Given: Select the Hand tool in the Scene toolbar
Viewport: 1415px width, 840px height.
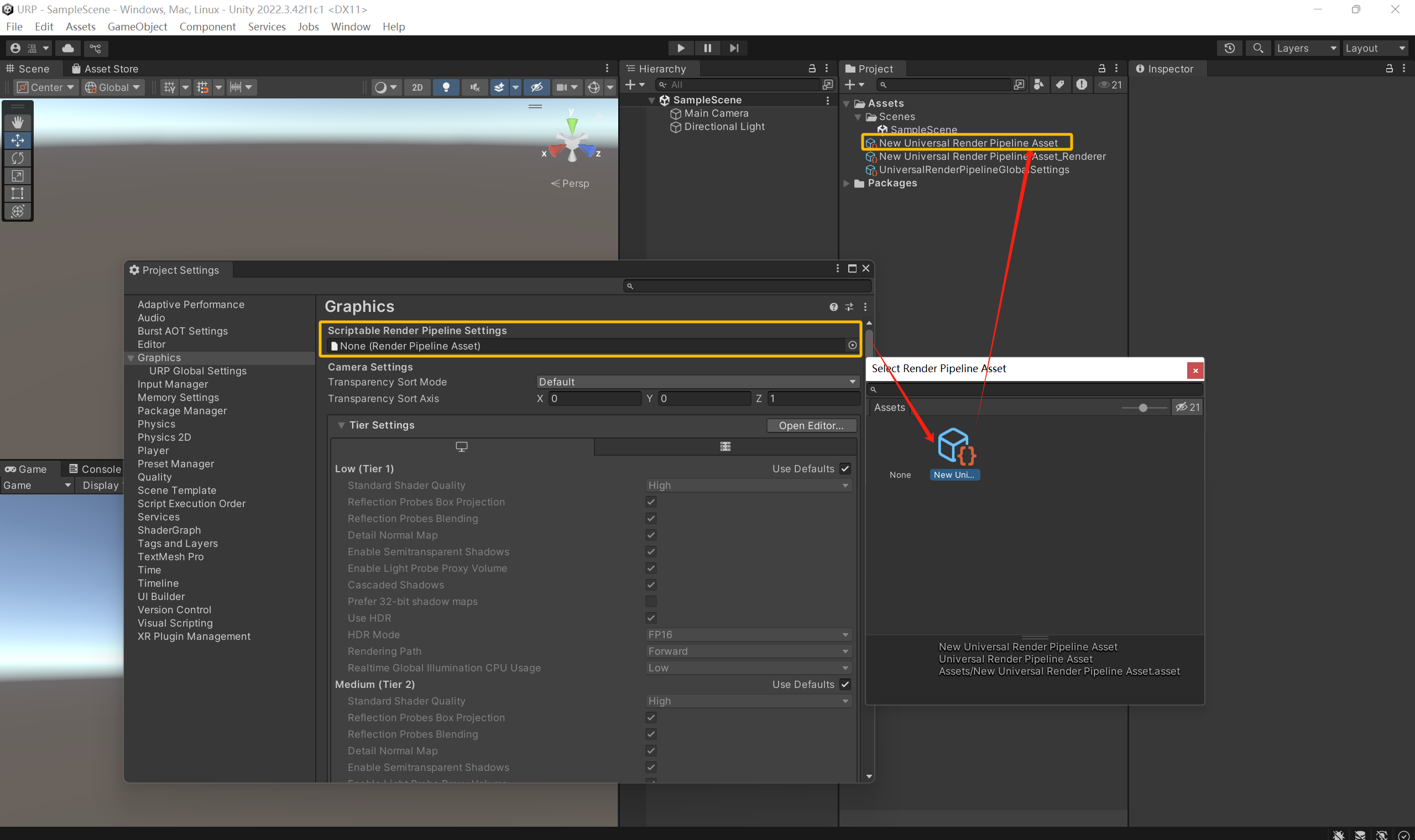Looking at the screenshot, I should point(18,122).
